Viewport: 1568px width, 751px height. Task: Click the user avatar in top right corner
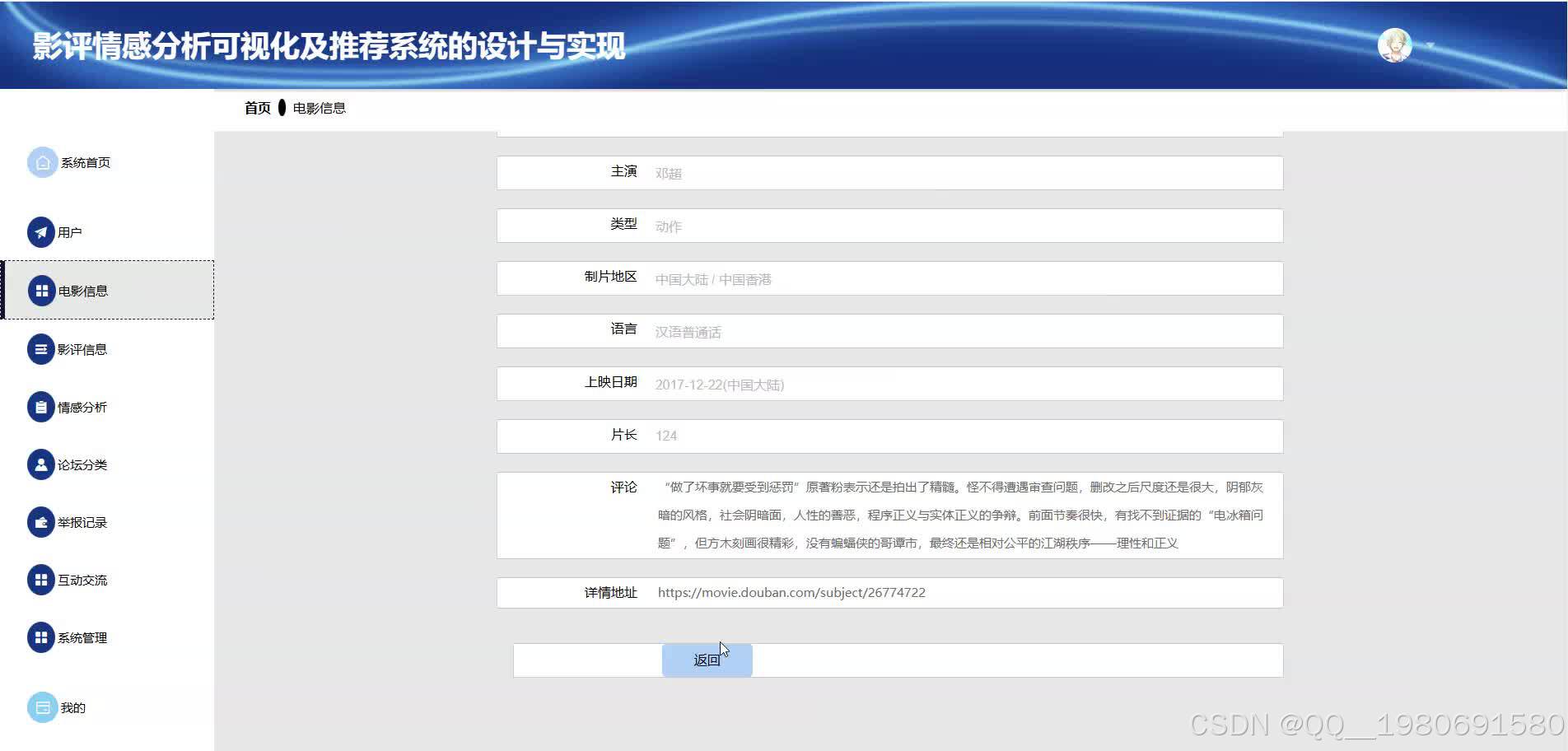tap(1393, 44)
